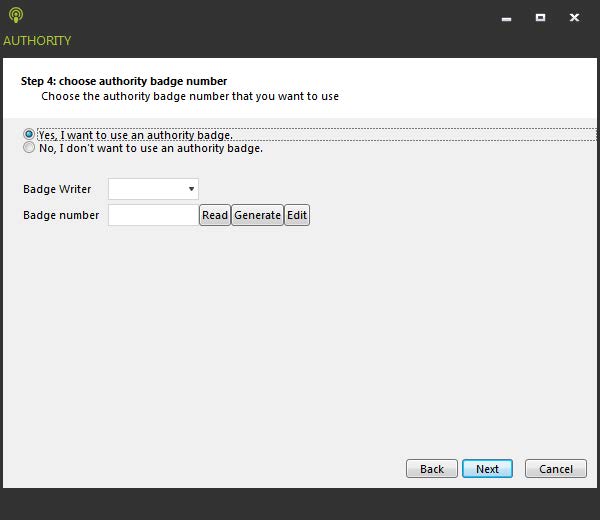
Task: Open the Badge Writer combo box
Action: tap(148, 189)
